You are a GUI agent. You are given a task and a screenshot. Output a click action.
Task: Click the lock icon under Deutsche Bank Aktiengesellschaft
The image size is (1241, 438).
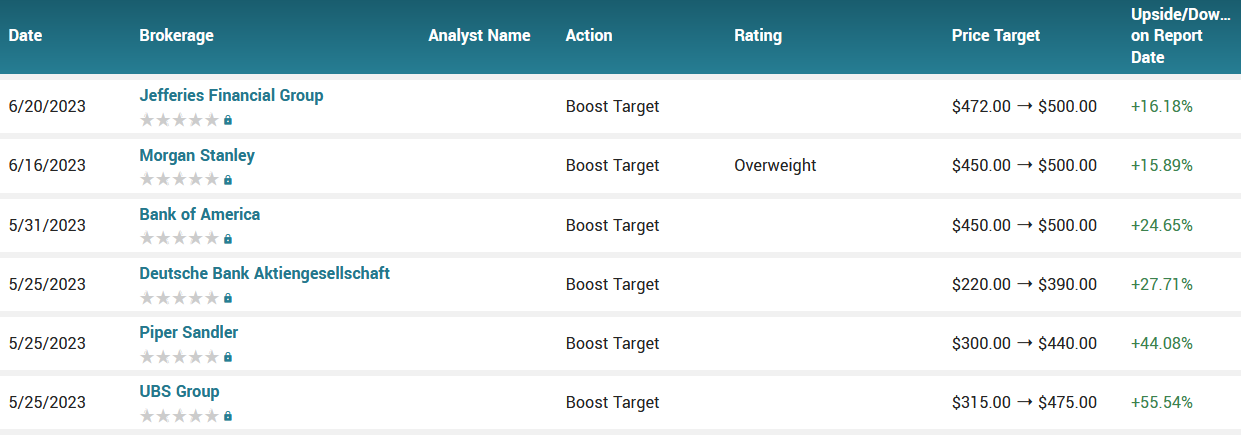(x=228, y=298)
